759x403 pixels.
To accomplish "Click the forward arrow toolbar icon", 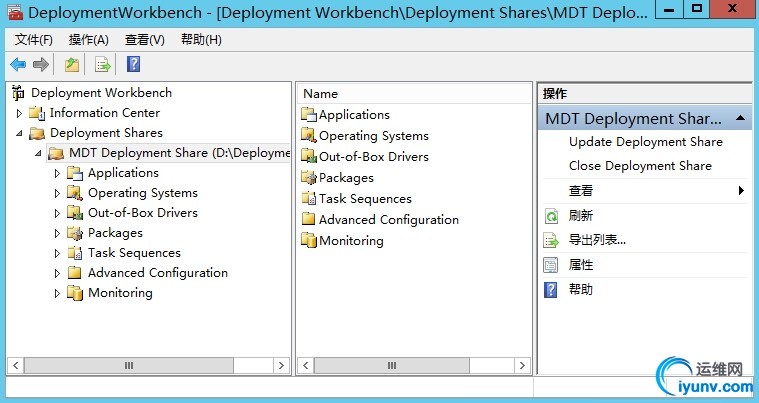I will pyautogui.click(x=41, y=65).
